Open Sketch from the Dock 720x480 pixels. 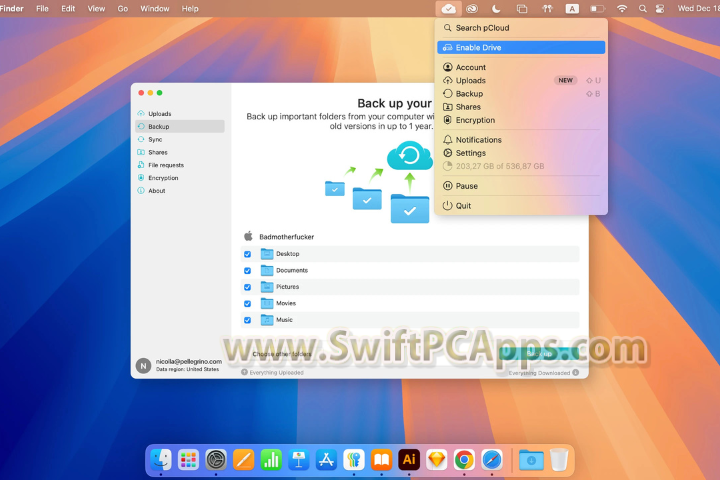[436, 459]
